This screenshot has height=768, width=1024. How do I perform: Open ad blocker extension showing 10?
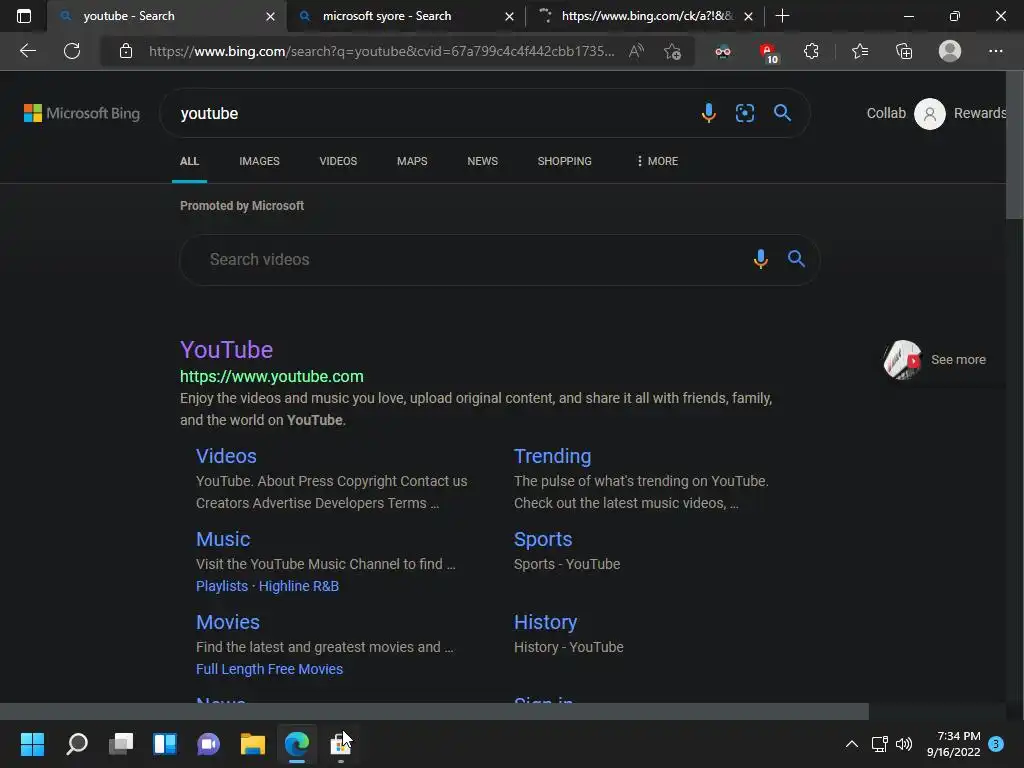click(x=768, y=52)
